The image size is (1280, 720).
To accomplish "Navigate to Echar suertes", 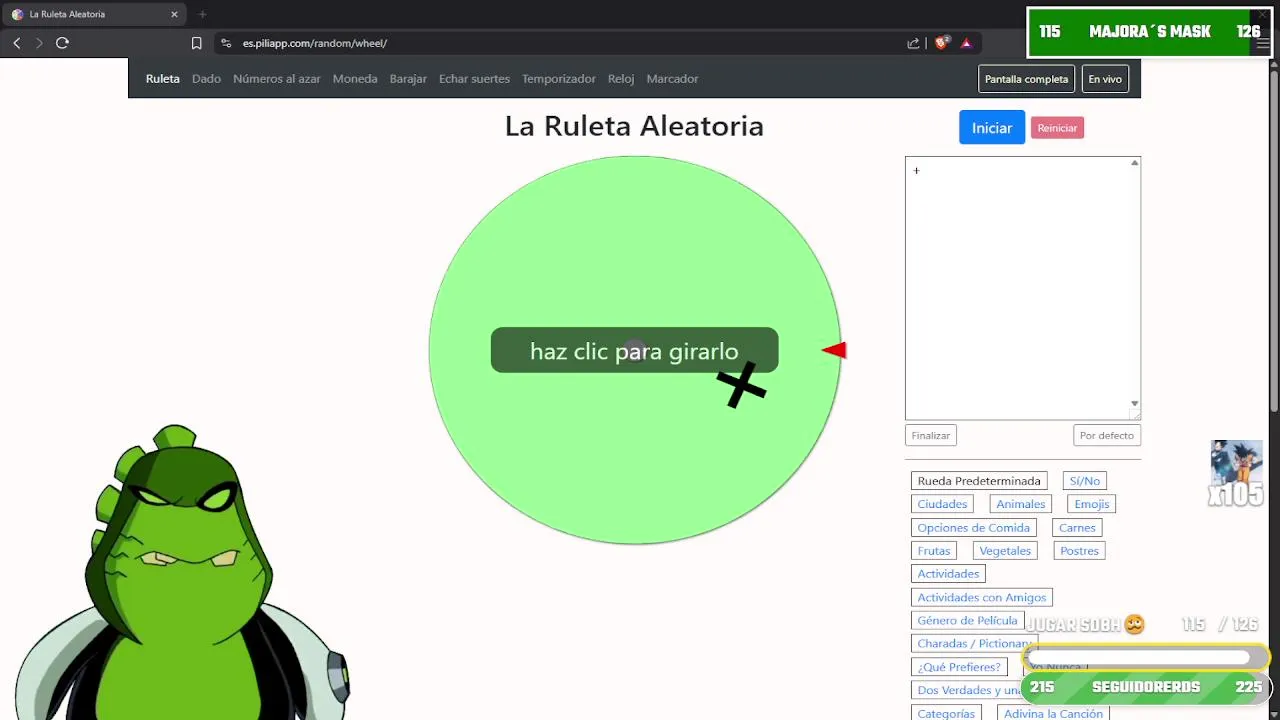I will pyautogui.click(x=474, y=79).
